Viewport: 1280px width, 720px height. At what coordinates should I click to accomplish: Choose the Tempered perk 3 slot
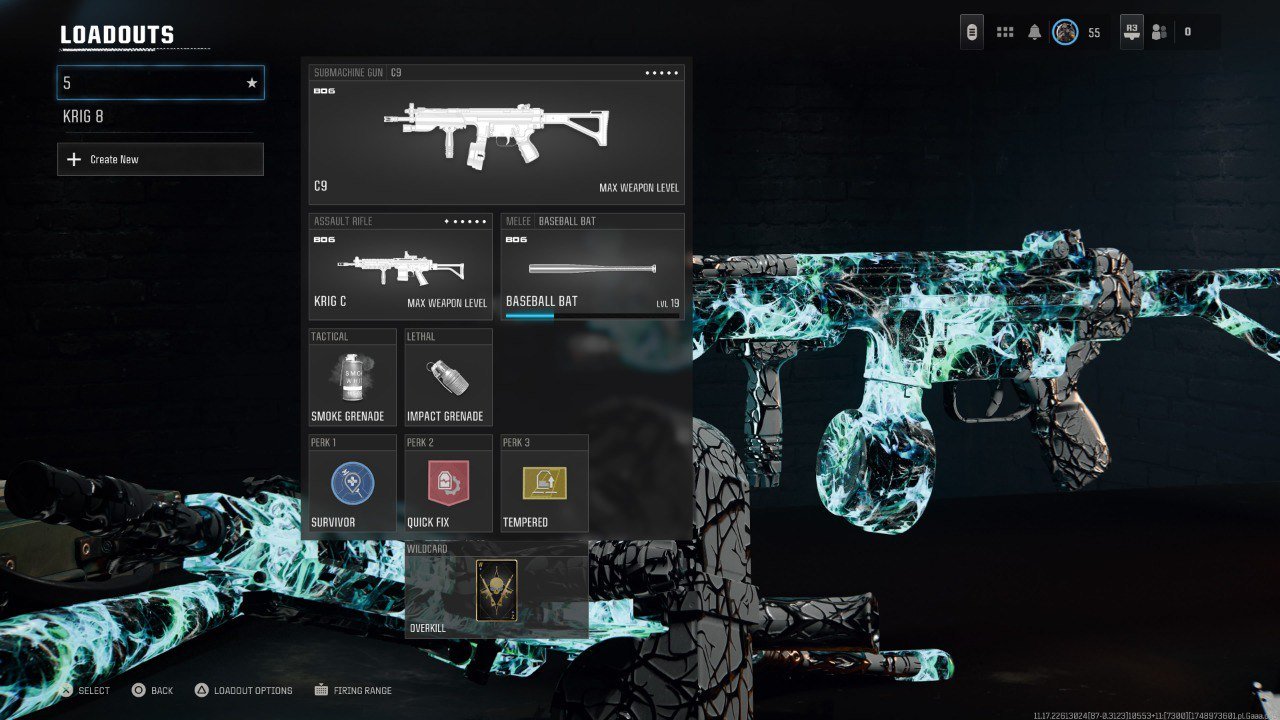pyautogui.click(x=545, y=483)
